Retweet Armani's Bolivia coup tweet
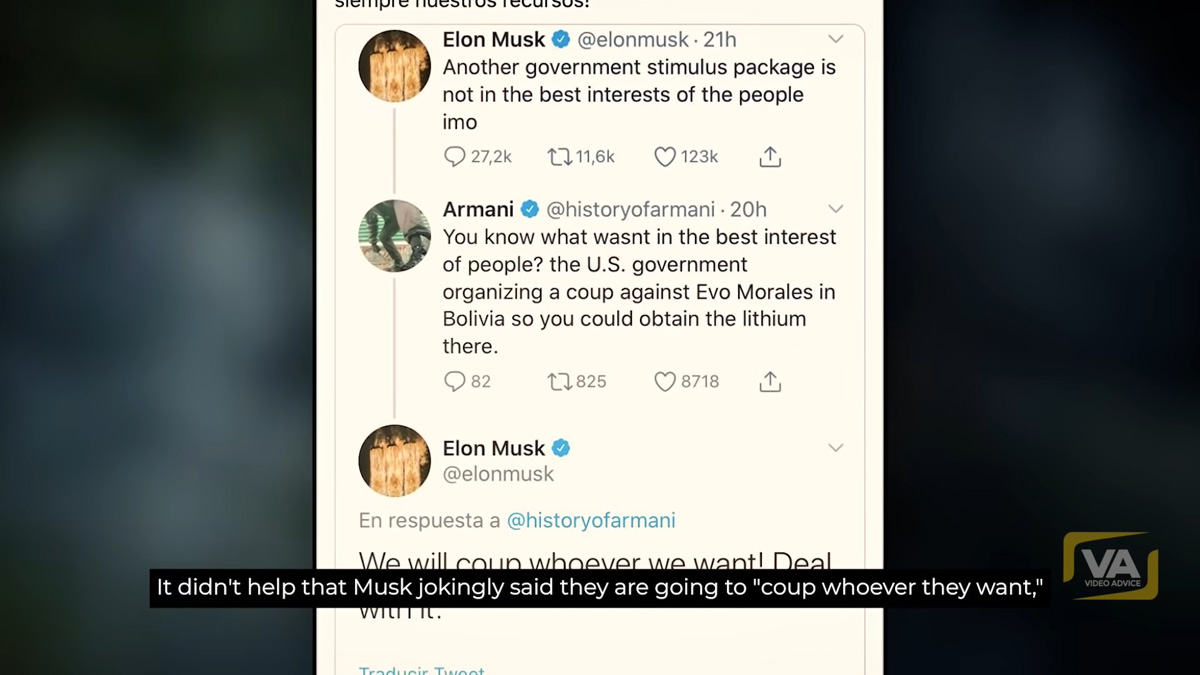Screen dimensions: 1200x675 559,382
